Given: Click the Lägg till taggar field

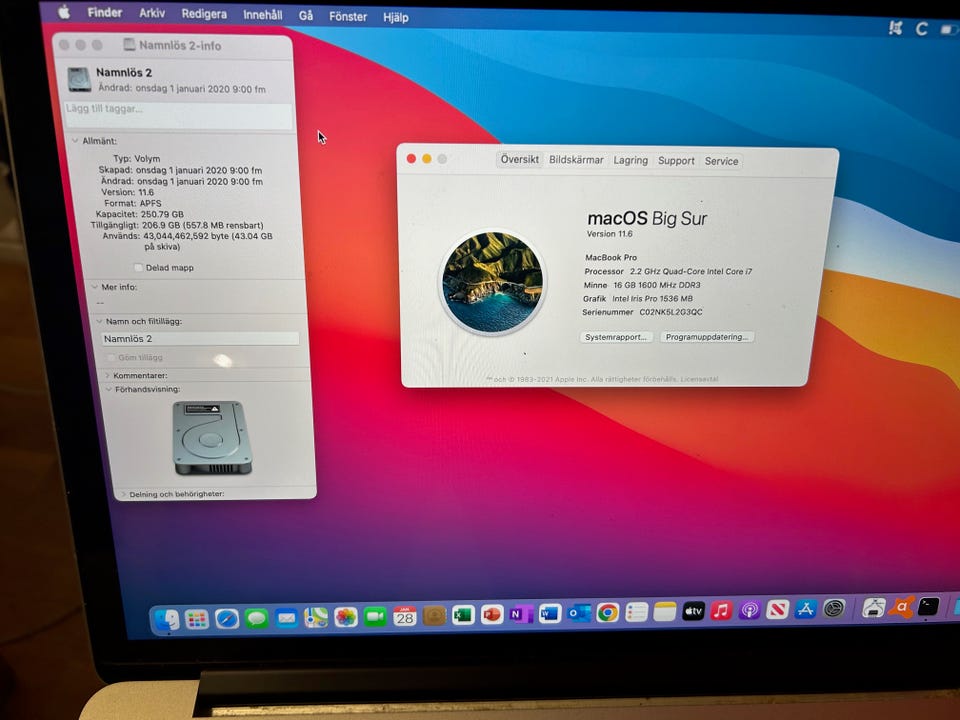Looking at the screenshot, I should pos(179,115).
